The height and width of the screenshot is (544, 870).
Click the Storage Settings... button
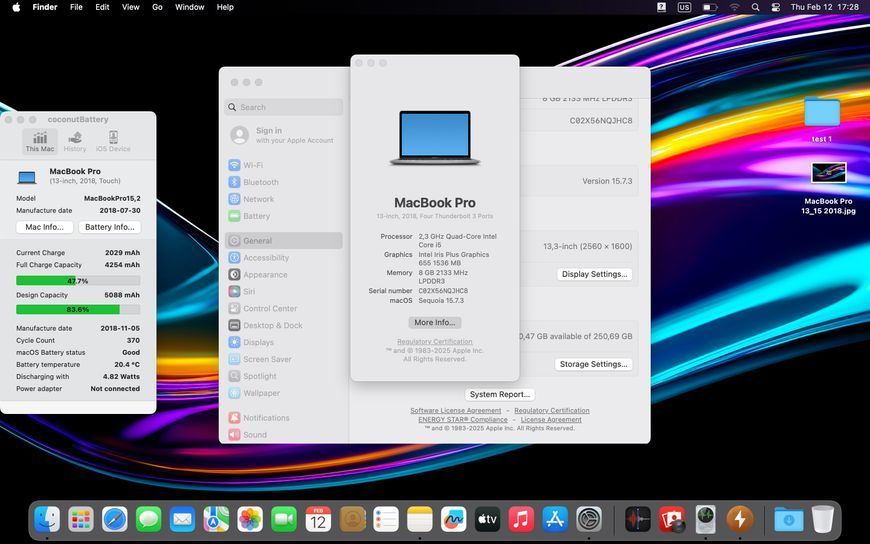pyautogui.click(x=593, y=364)
